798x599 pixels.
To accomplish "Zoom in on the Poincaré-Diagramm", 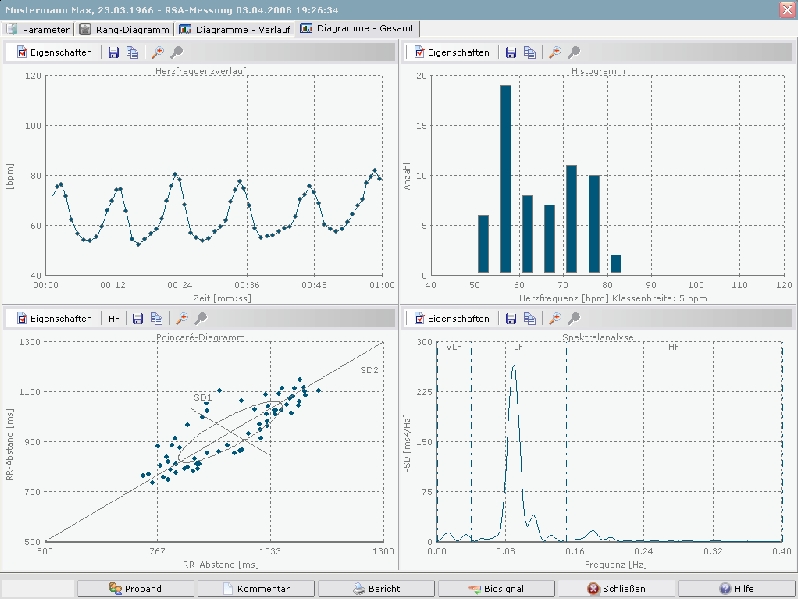I will click(x=181, y=318).
